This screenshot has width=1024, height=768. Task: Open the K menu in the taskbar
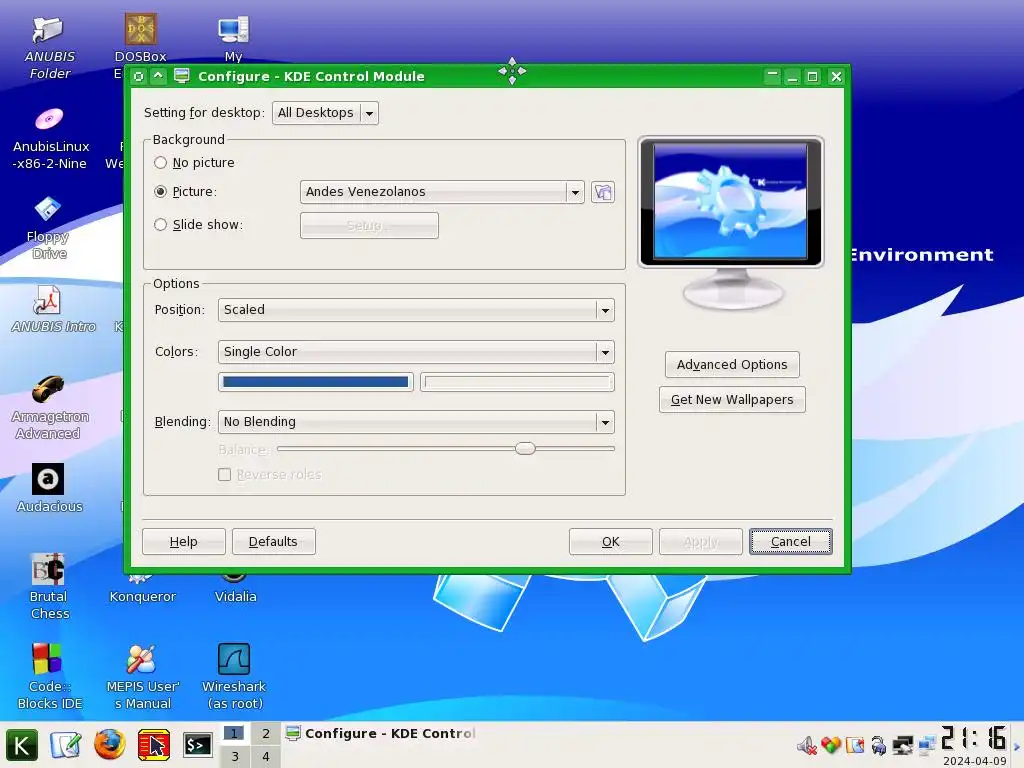point(22,745)
